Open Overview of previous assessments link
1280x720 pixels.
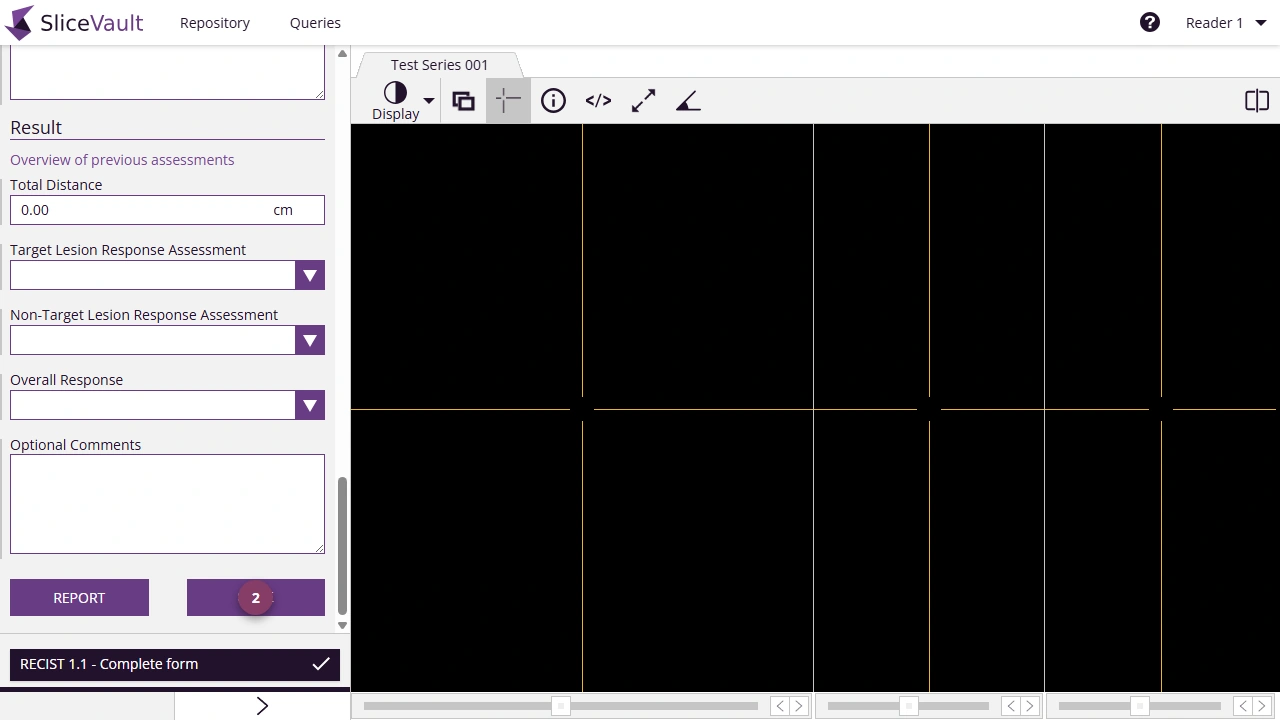pyautogui.click(x=122, y=160)
